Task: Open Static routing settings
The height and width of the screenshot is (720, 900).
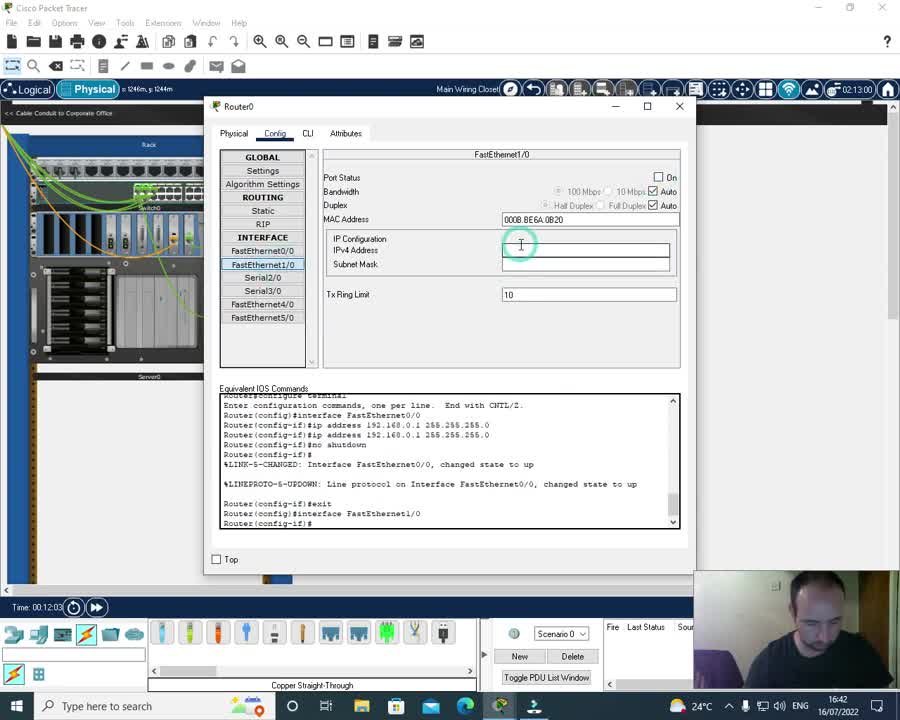Action: pos(263,211)
